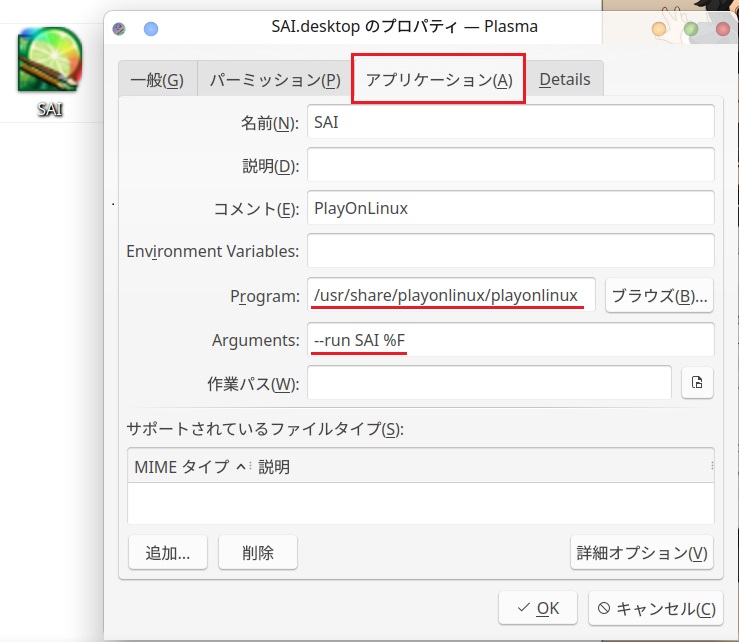The image size is (739, 642).
Task: Open the パーミッション tab
Action: pyautogui.click(x=275, y=80)
